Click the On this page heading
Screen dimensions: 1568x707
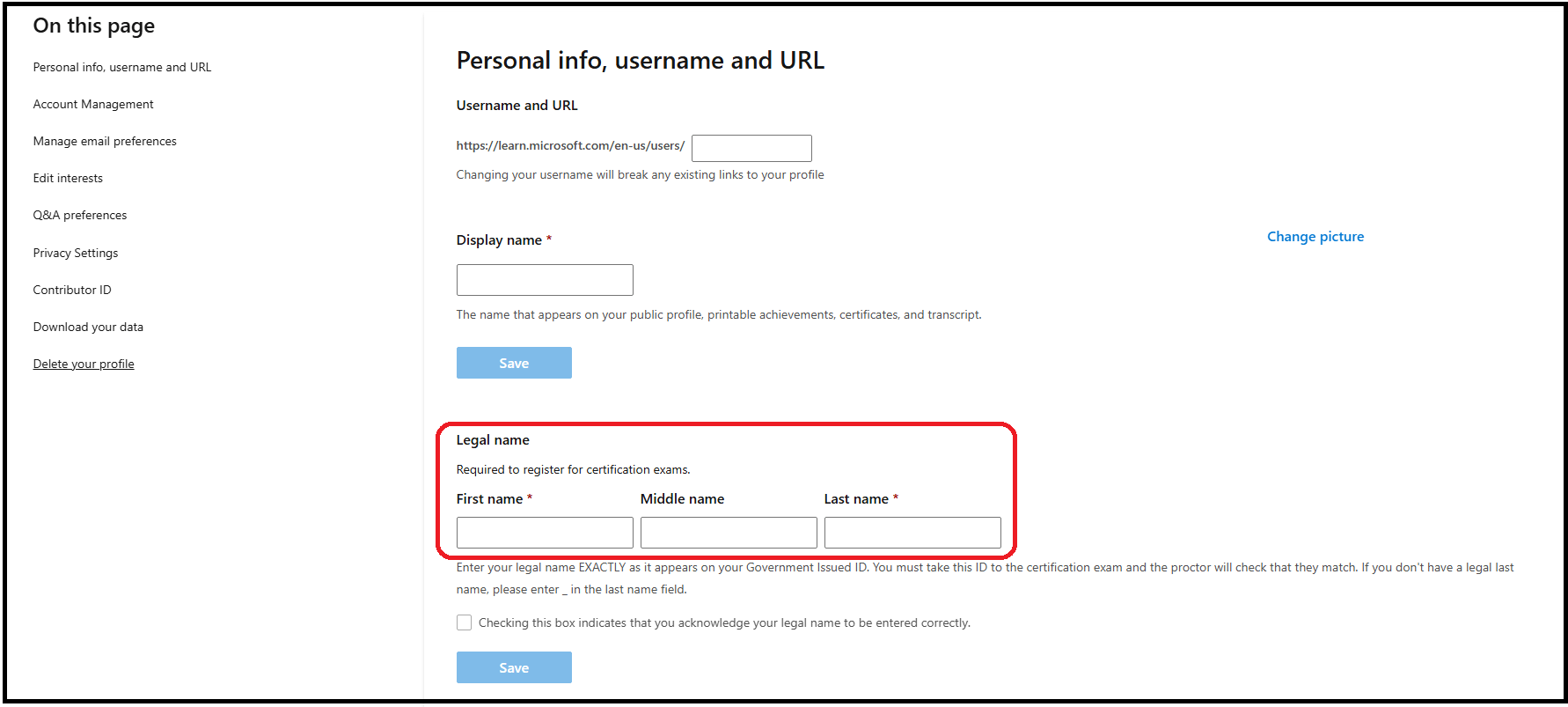94,26
